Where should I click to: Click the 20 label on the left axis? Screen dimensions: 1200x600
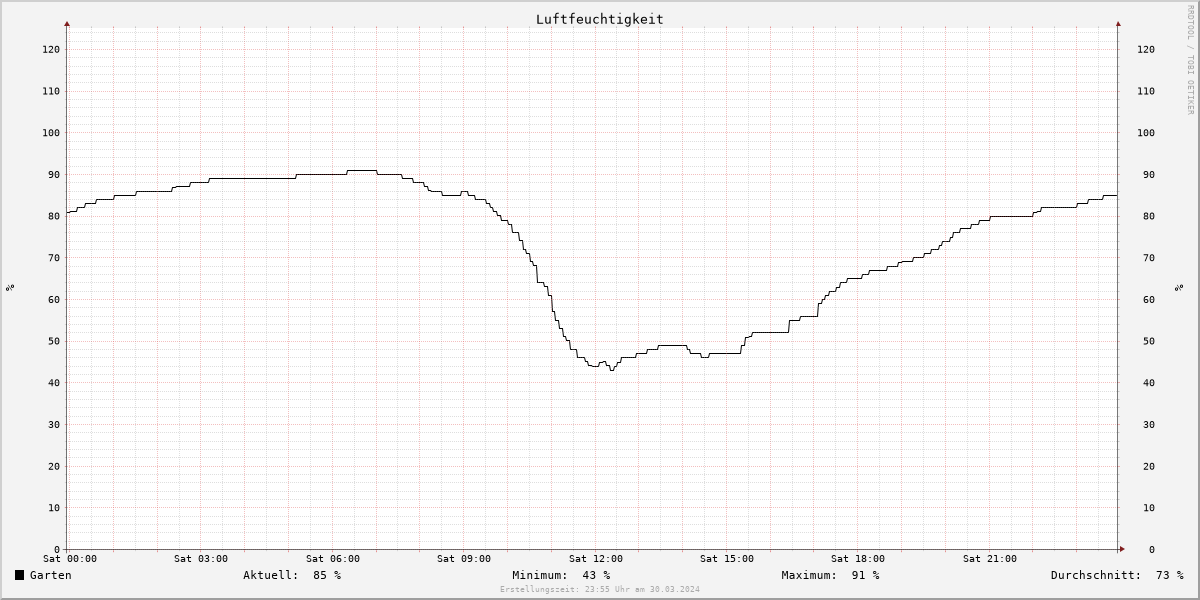[54, 466]
